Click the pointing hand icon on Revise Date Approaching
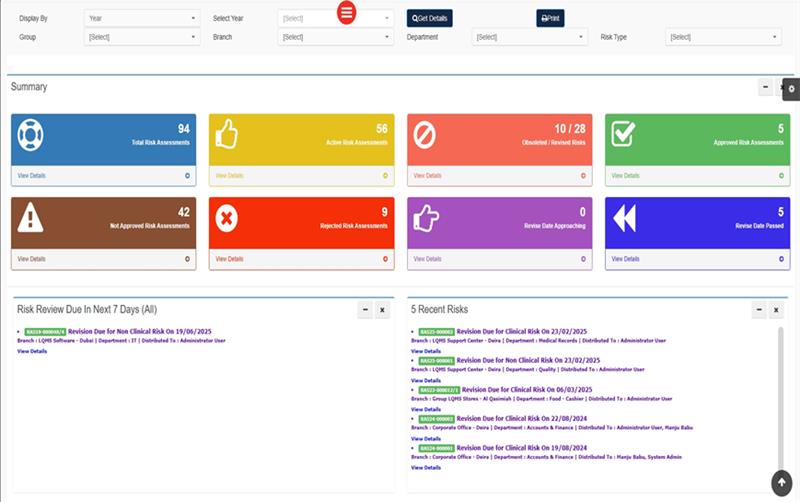800x502 pixels. 426,218
